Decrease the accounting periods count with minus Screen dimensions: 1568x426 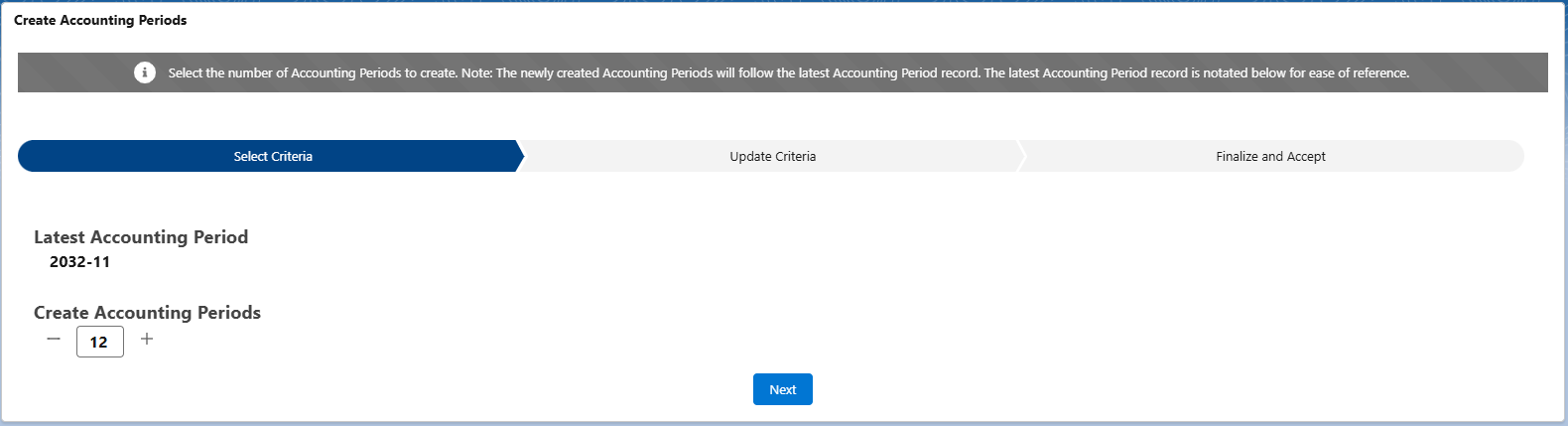pyautogui.click(x=54, y=340)
